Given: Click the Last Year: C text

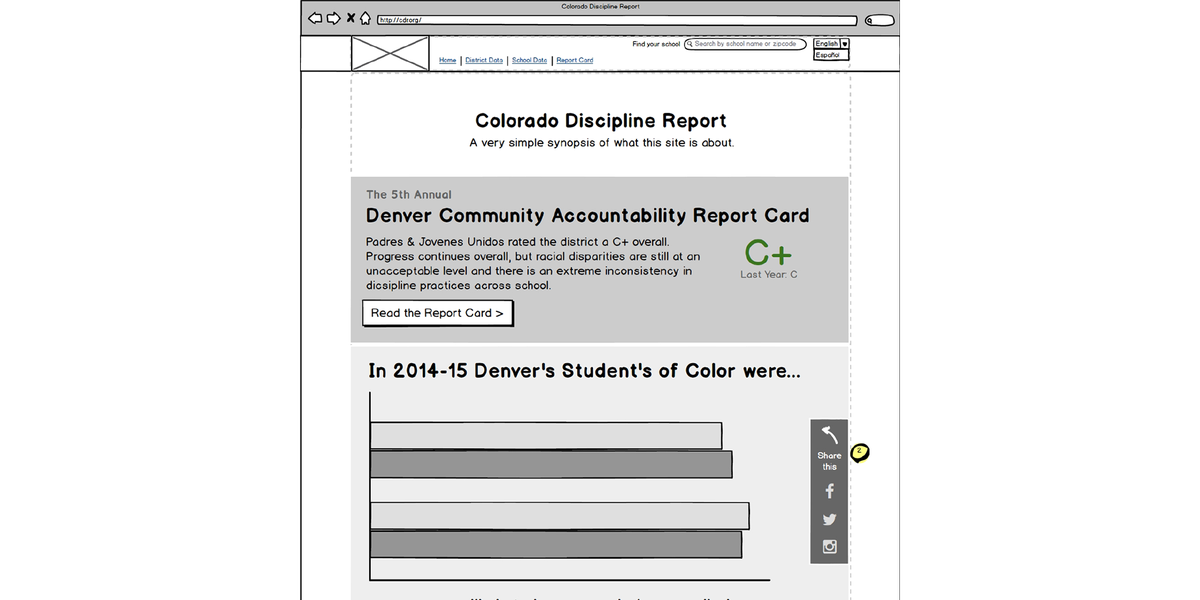Looking at the screenshot, I should click(769, 275).
